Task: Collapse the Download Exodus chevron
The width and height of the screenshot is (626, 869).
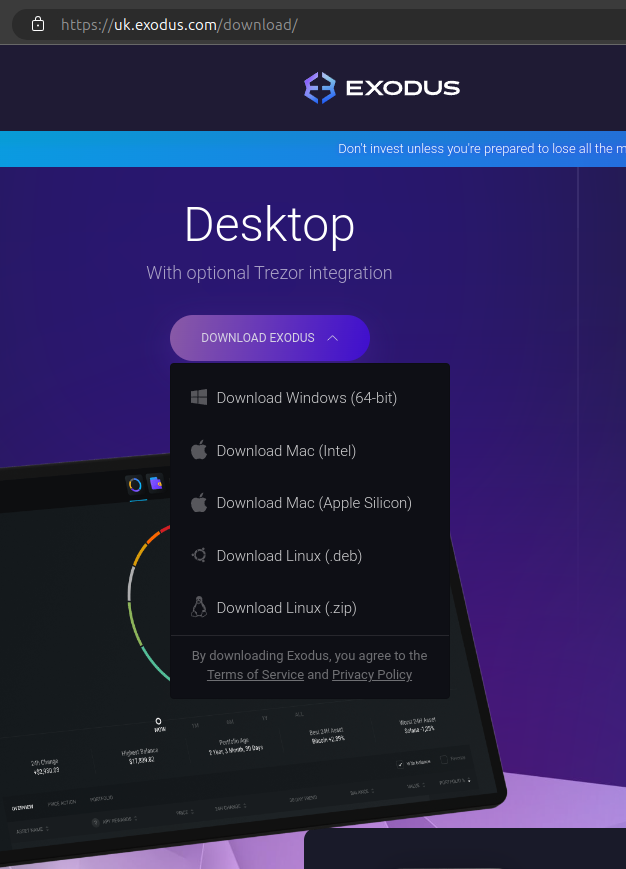Action: point(332,338)
